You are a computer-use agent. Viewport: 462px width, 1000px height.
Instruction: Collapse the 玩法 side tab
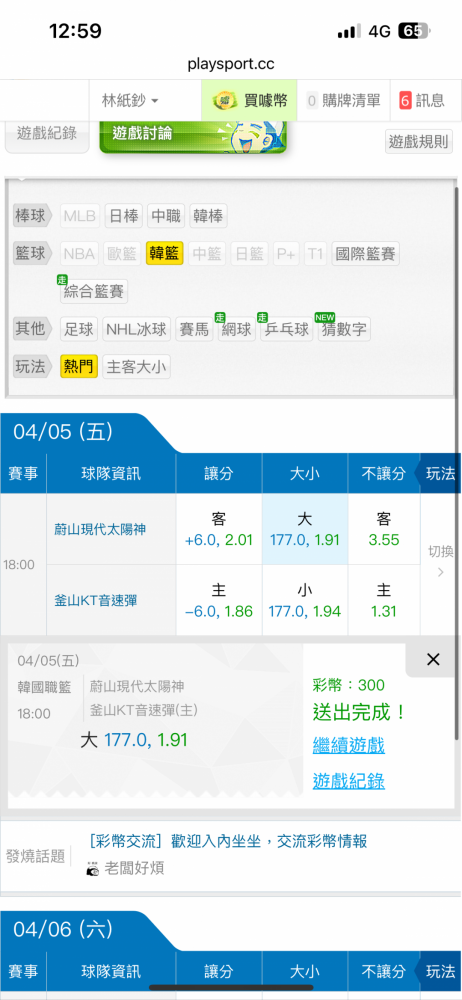tap(438, 473)
